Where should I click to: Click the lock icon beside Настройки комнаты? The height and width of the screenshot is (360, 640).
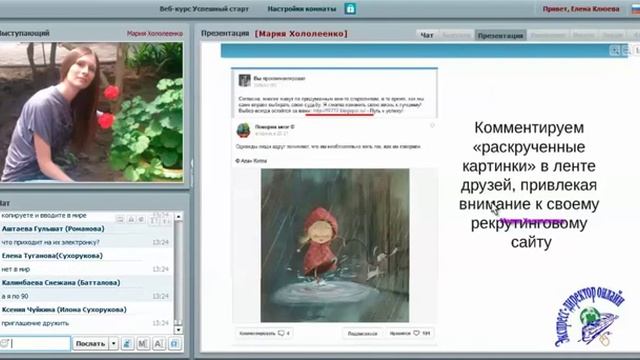click(350, 9)
